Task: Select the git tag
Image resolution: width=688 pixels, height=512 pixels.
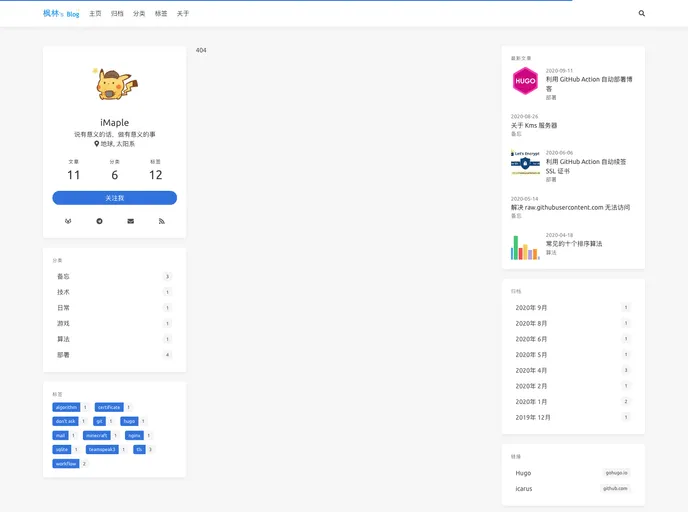Action: coord(100,421)
